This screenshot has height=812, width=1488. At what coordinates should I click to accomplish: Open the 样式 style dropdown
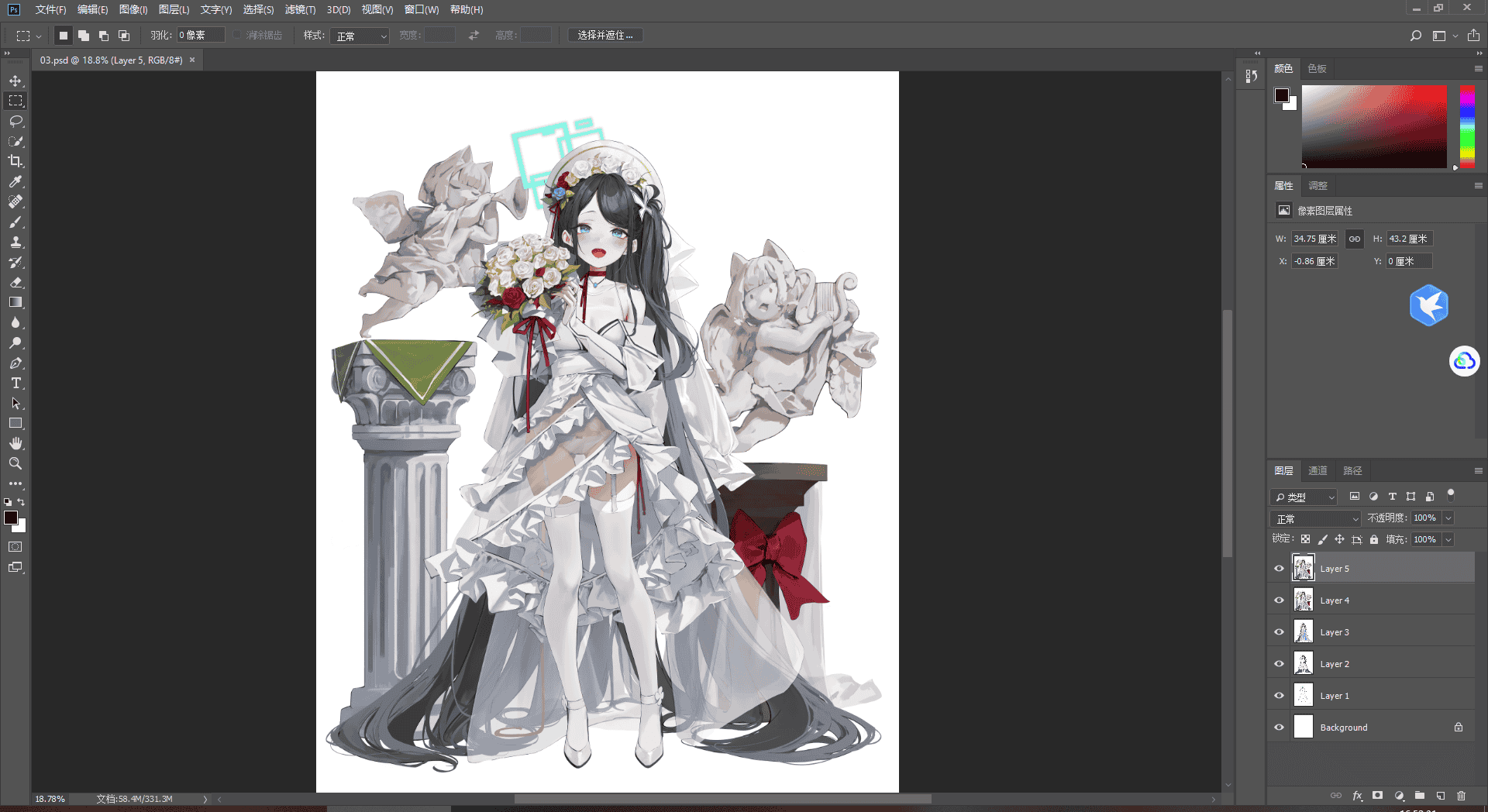pyautogui.click(x=360, y=36)
